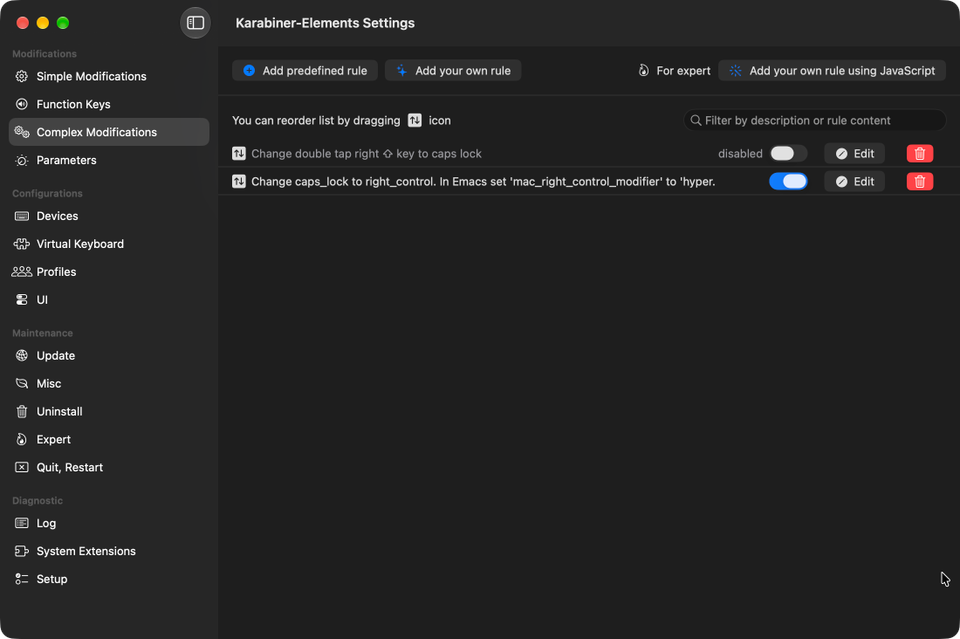Screen dimensions: 960x639
Task: Click the Parameters sun icon
Action: 21,160
